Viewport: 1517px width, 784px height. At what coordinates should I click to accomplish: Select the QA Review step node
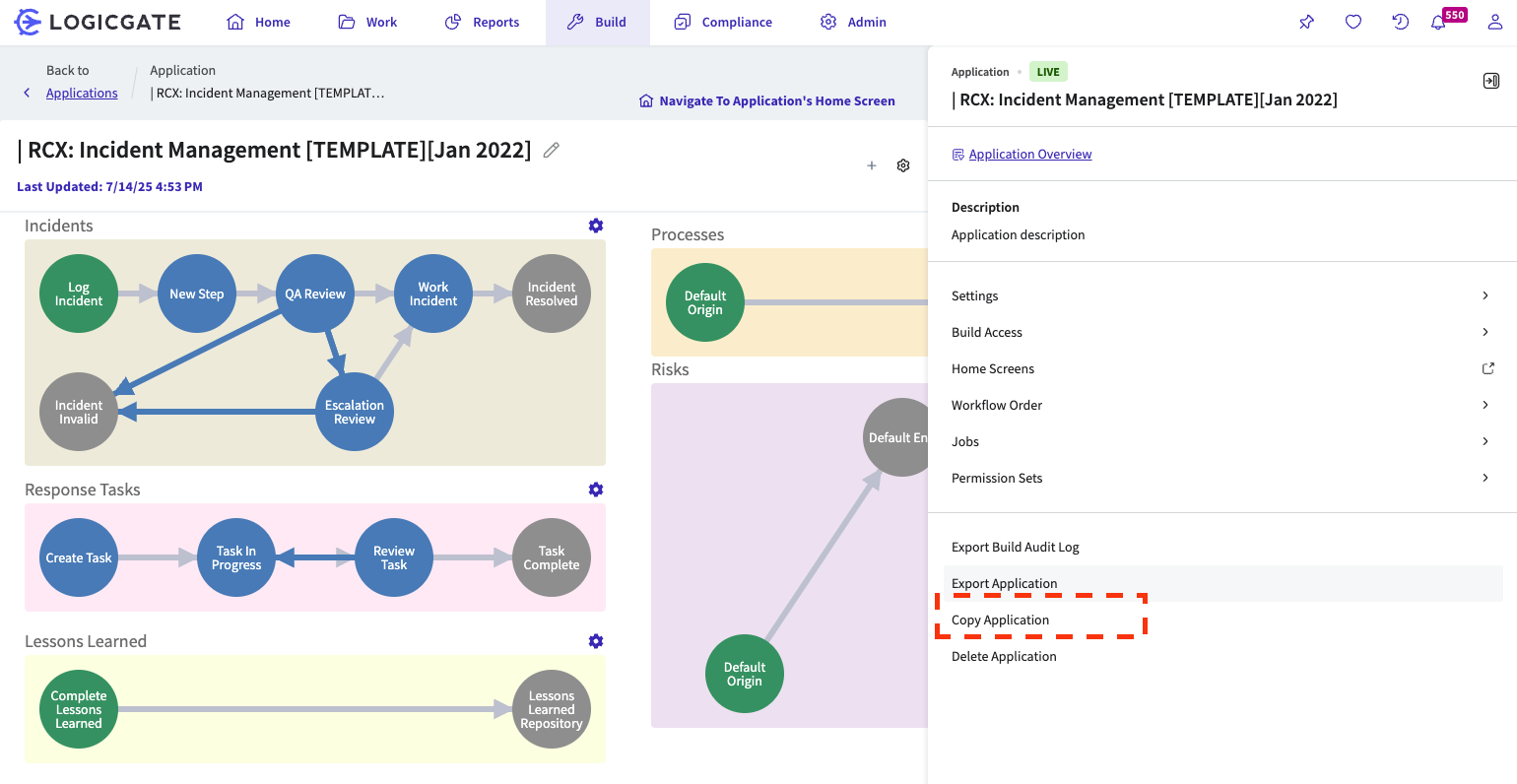tap(315, 294)
